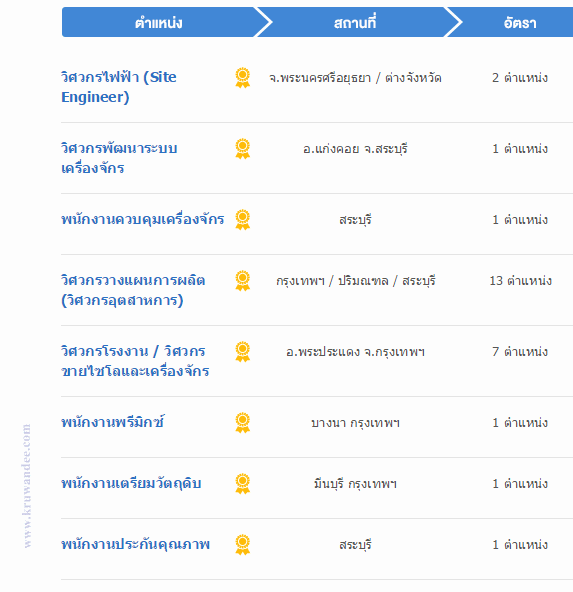The width and height of the screenshot is (573, 592).
Task: Open the พนักงานเตรียมวัตถุดิบ job link
Action: (x=131, y=484)
